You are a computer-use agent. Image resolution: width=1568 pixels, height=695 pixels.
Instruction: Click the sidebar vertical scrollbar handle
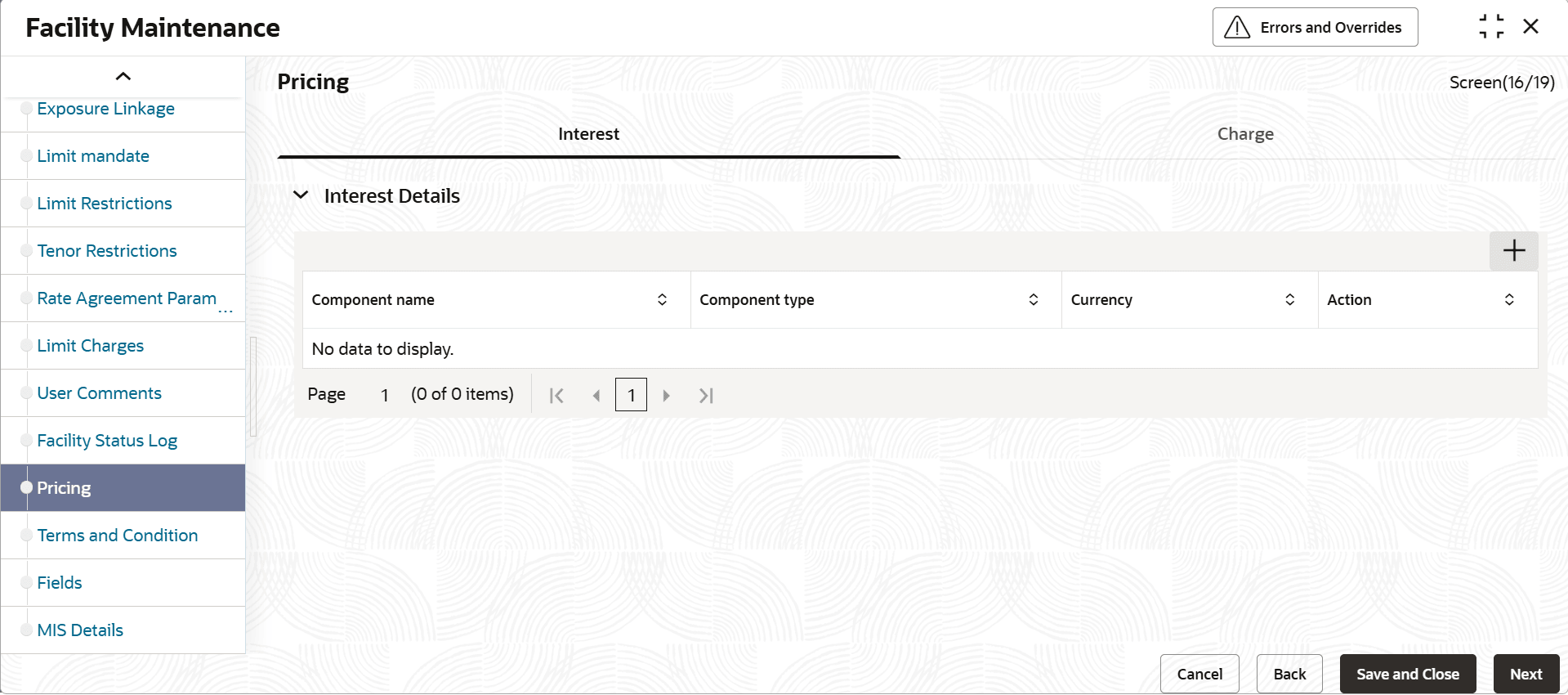click(x=253, y=386)
